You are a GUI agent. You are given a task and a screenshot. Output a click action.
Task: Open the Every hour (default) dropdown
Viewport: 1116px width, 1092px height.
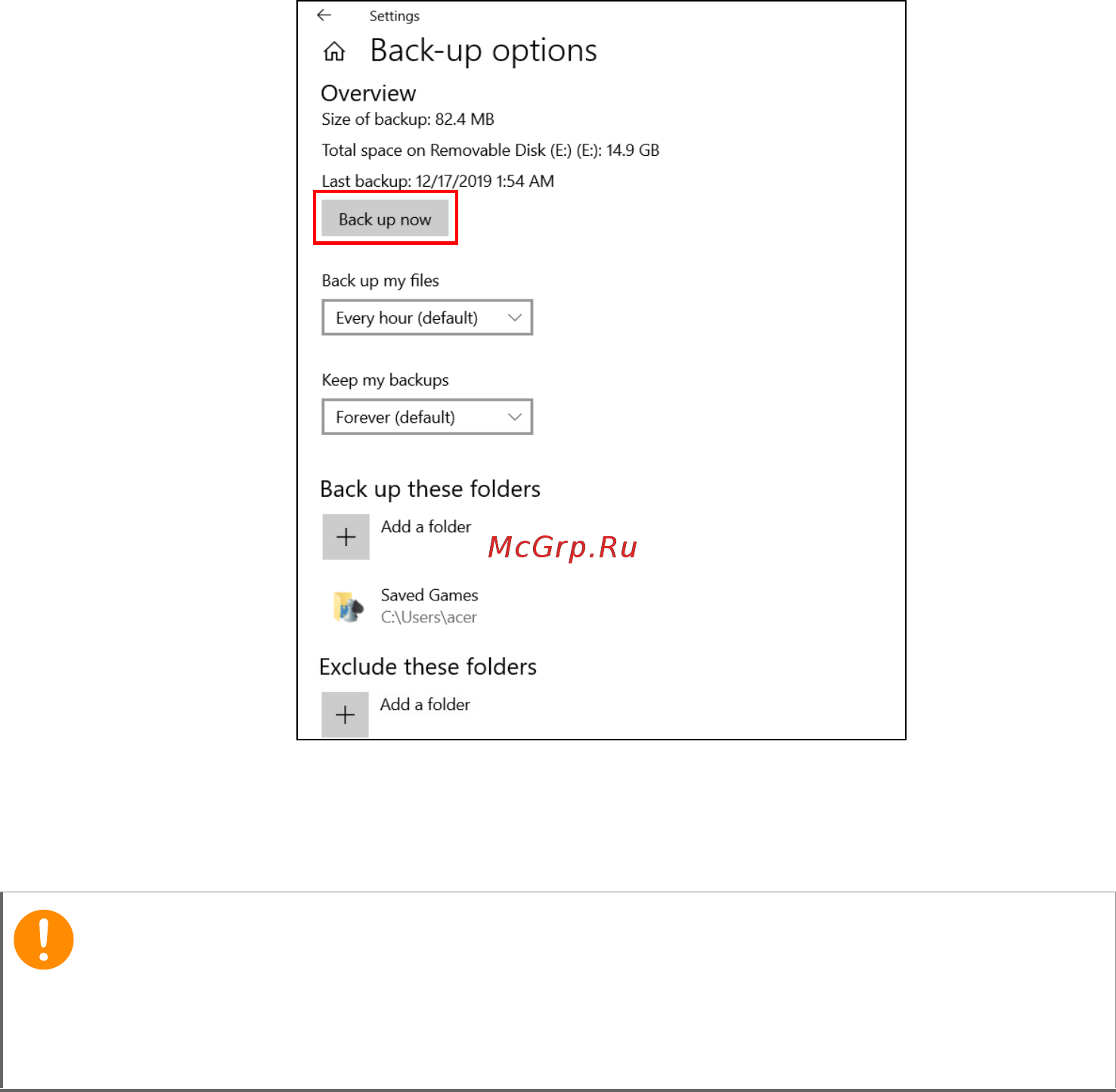click(427, 318)
